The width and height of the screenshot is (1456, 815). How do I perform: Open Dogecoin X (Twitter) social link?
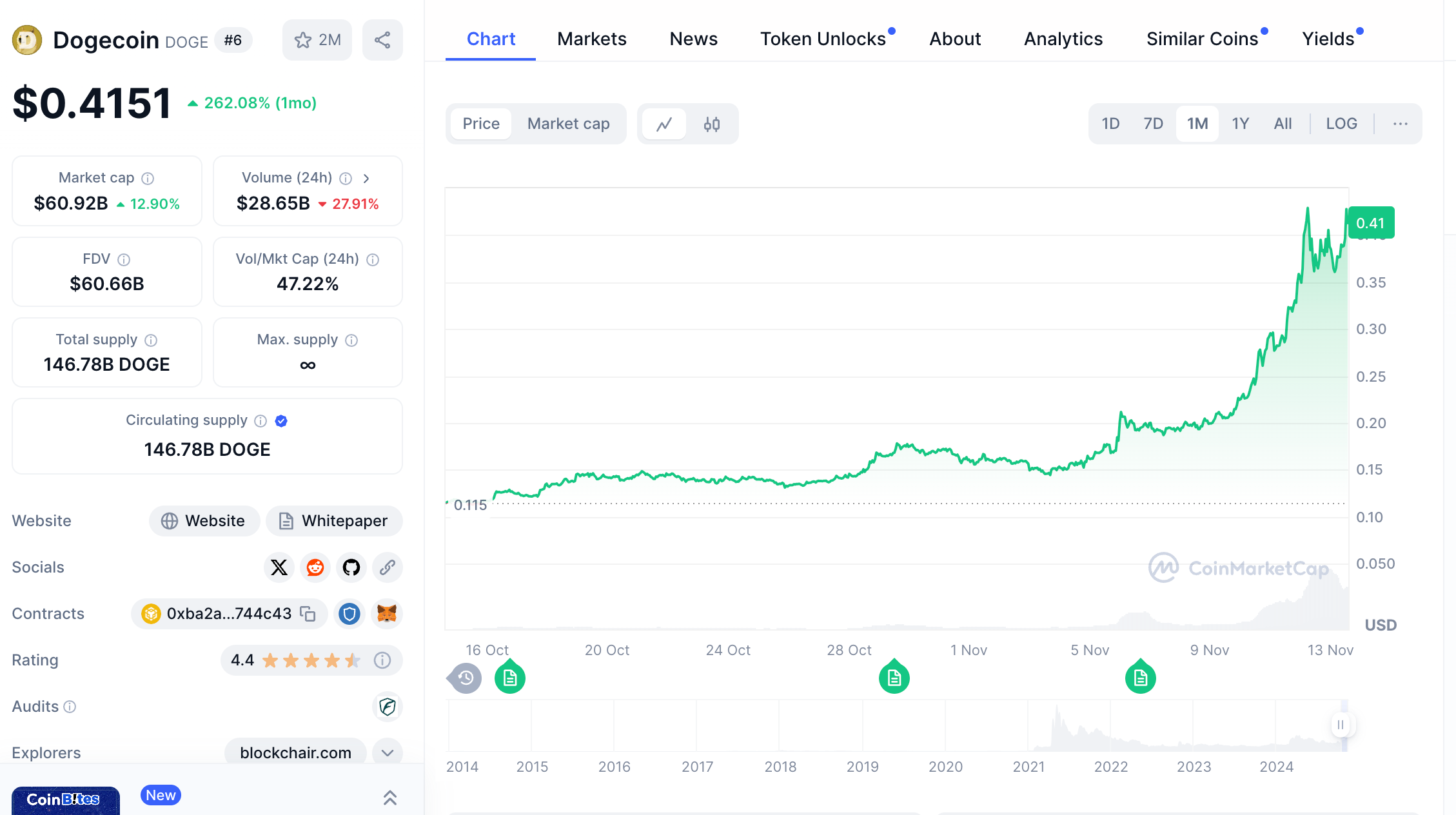[x=279, y=567]
